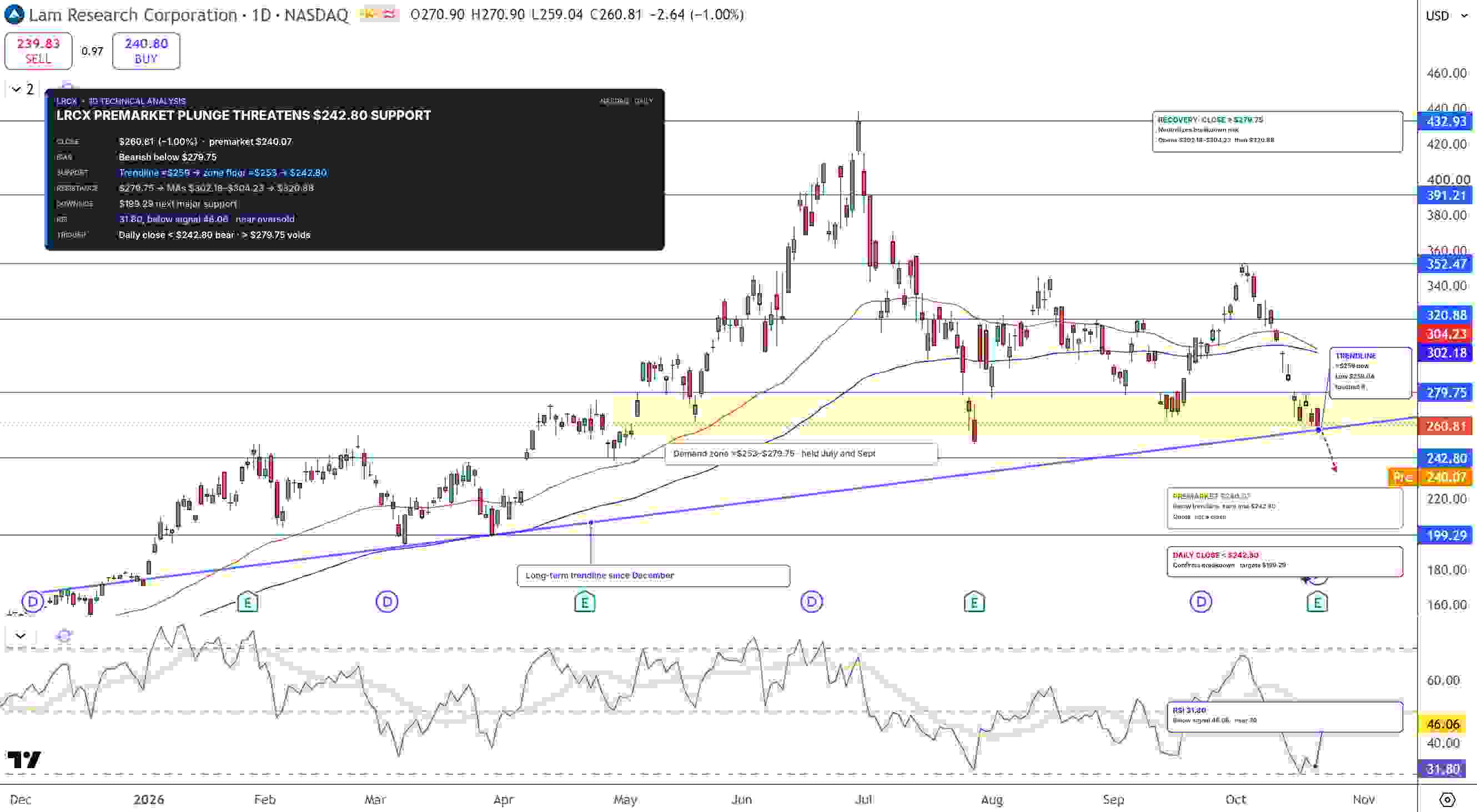Click the Lam Research logo icon
Image resolution: width=1477 pixels, height=812 pixels.
pos(14,14)
